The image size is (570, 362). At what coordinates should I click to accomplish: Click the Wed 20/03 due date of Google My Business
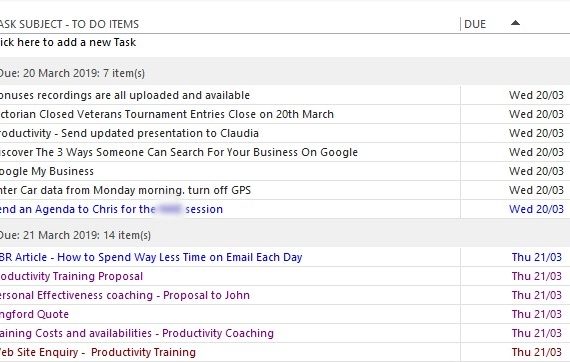pyautogui.click(x=536, y=171)
